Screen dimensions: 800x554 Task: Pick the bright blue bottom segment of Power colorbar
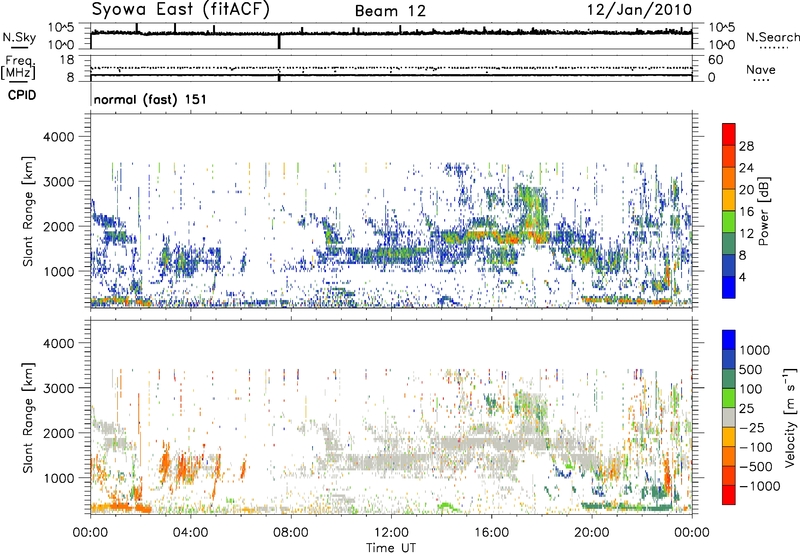click(x=729, y=287)
